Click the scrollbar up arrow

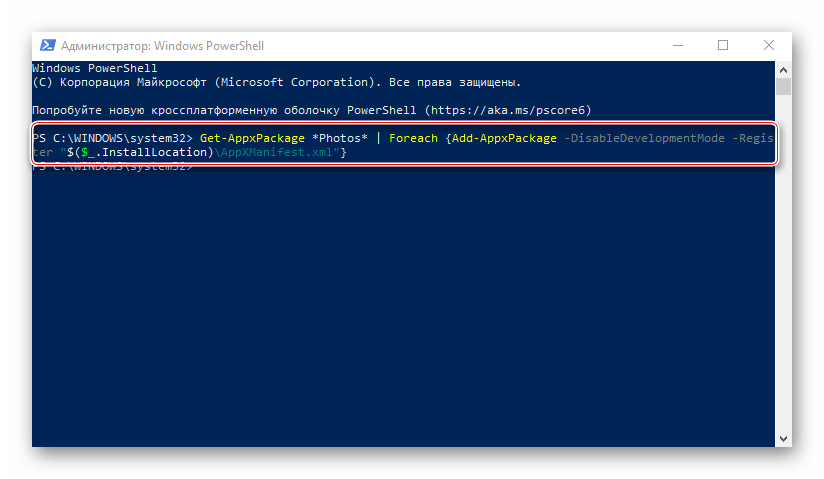pos(783,70)
